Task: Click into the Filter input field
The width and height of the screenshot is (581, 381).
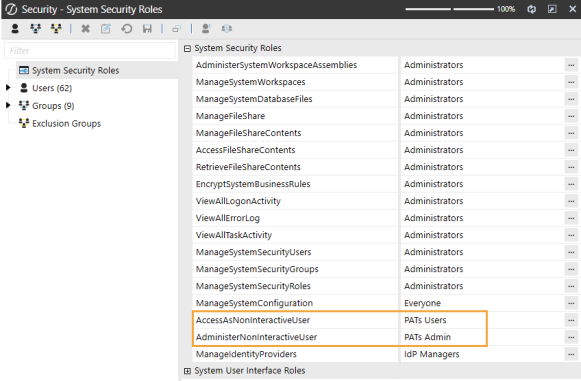Action: pyautogui.click(x=90, y=50)
